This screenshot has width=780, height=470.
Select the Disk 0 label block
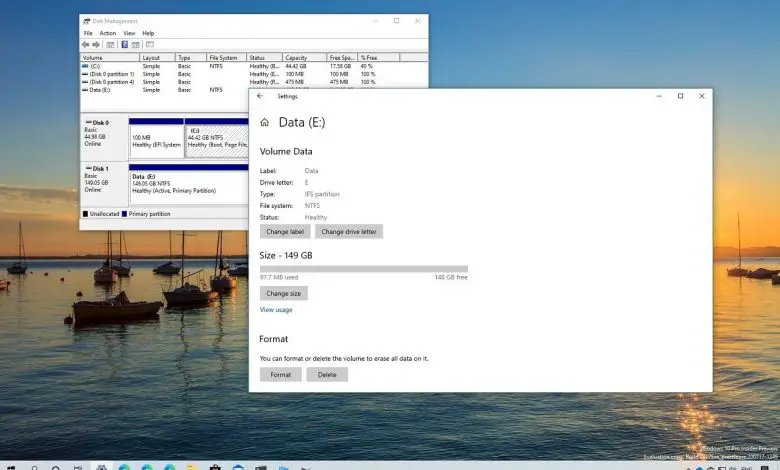(103, 137)
